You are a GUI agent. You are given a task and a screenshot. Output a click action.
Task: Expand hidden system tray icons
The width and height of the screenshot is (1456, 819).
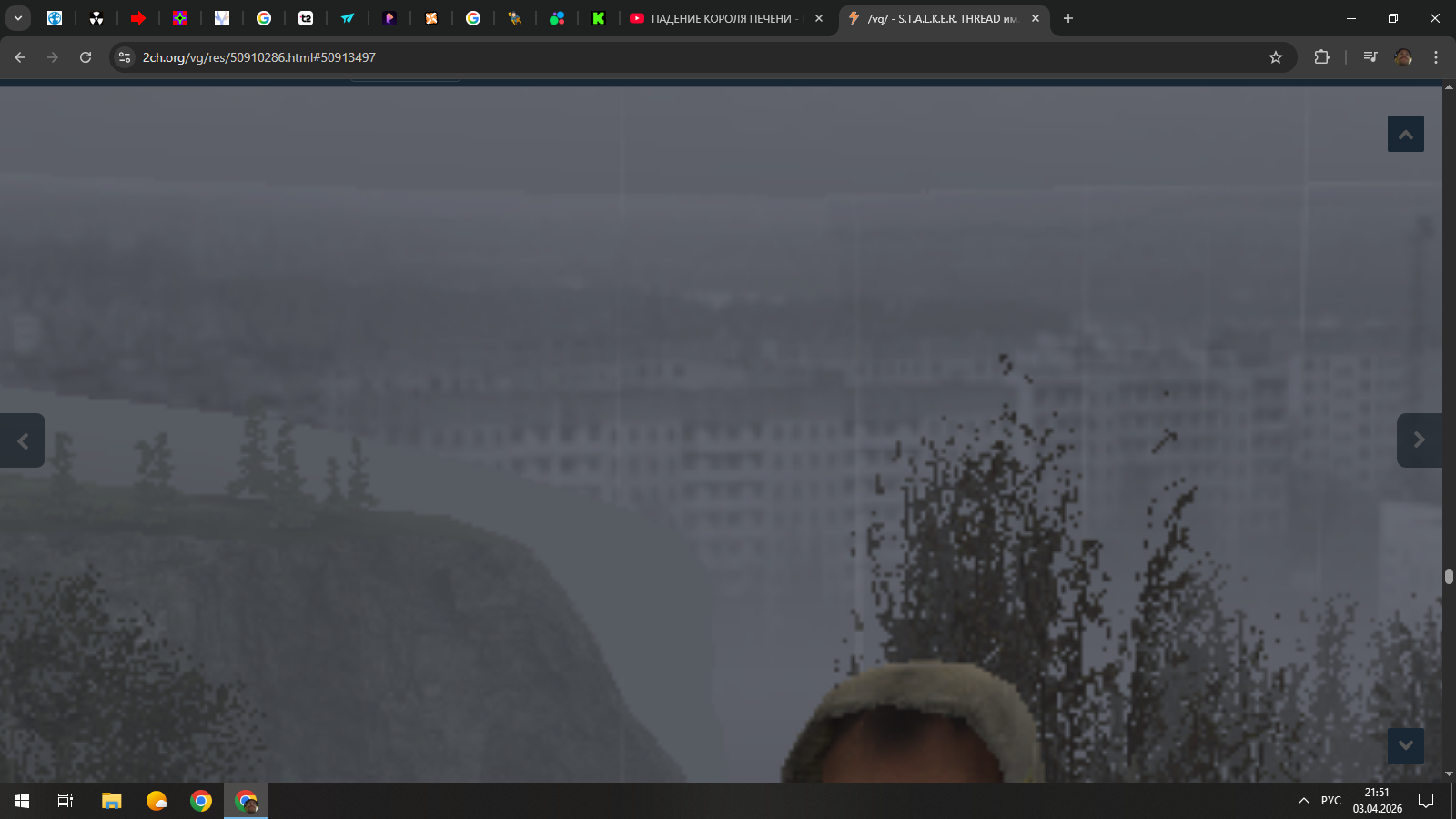tap(1303, 801)
